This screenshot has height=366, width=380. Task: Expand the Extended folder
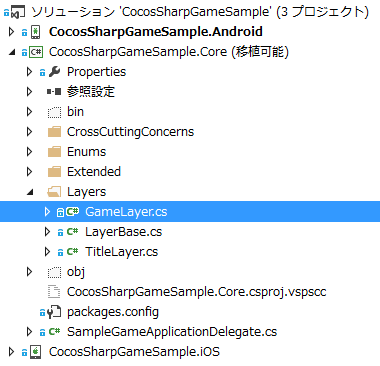point(29,172)
